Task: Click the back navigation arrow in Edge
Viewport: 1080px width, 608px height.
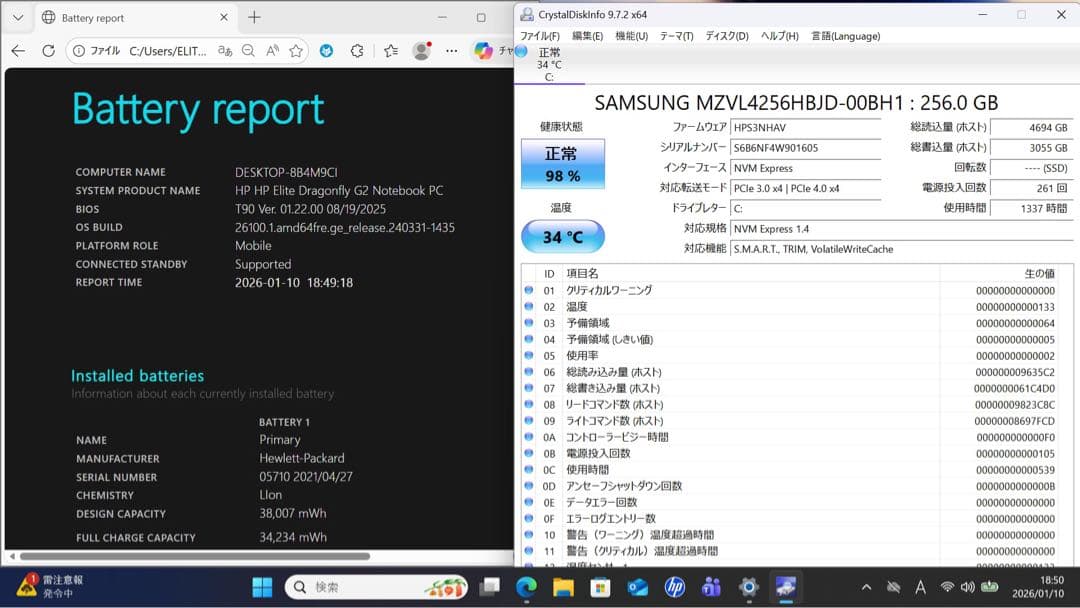Action: (x=18, y=50)
